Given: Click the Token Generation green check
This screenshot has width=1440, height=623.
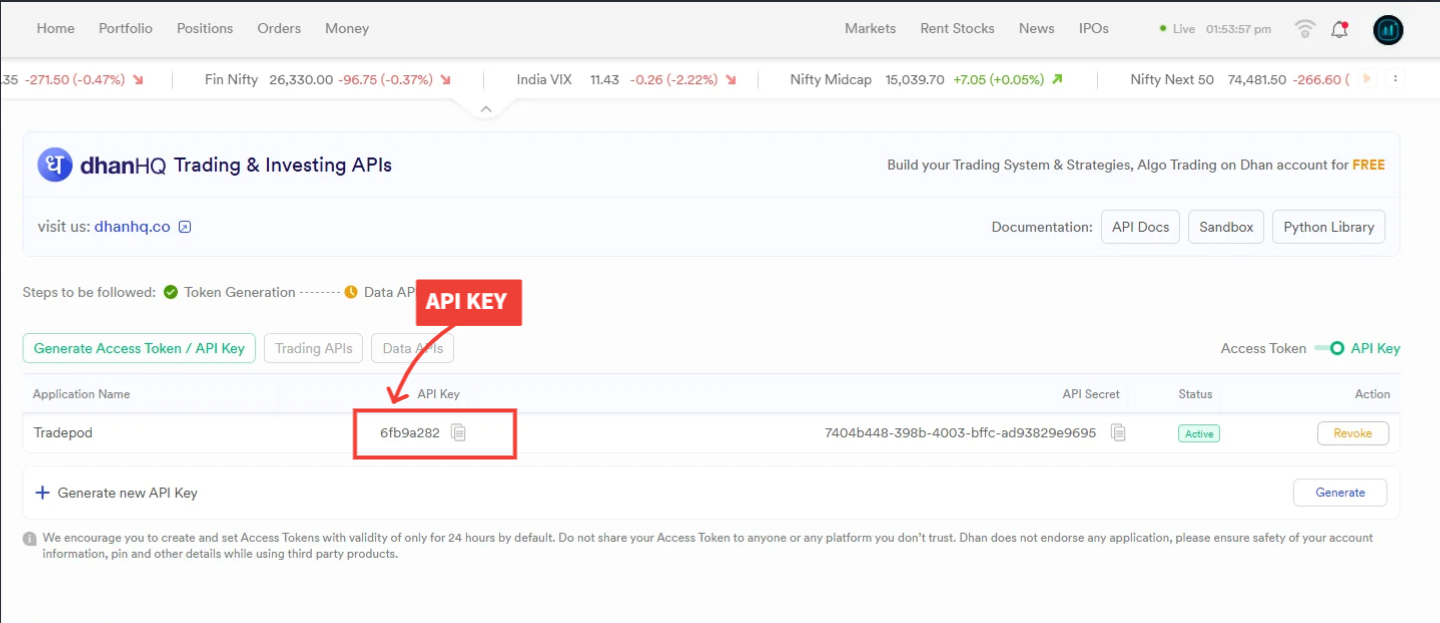Looking at the screenshot, I should pyautogui.click(x=171, y=292).
